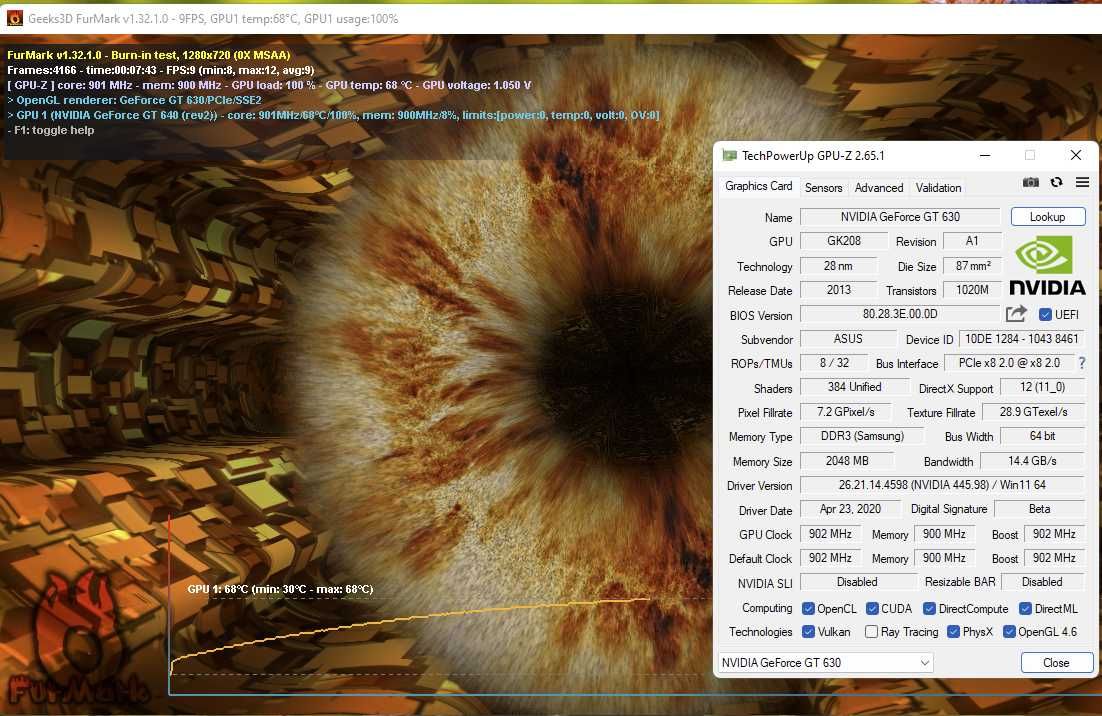Click the Pixel Fillrate value 7.2 GPixel/s
The width and height of the screenshot is (1102, 716).
(845, 412)
